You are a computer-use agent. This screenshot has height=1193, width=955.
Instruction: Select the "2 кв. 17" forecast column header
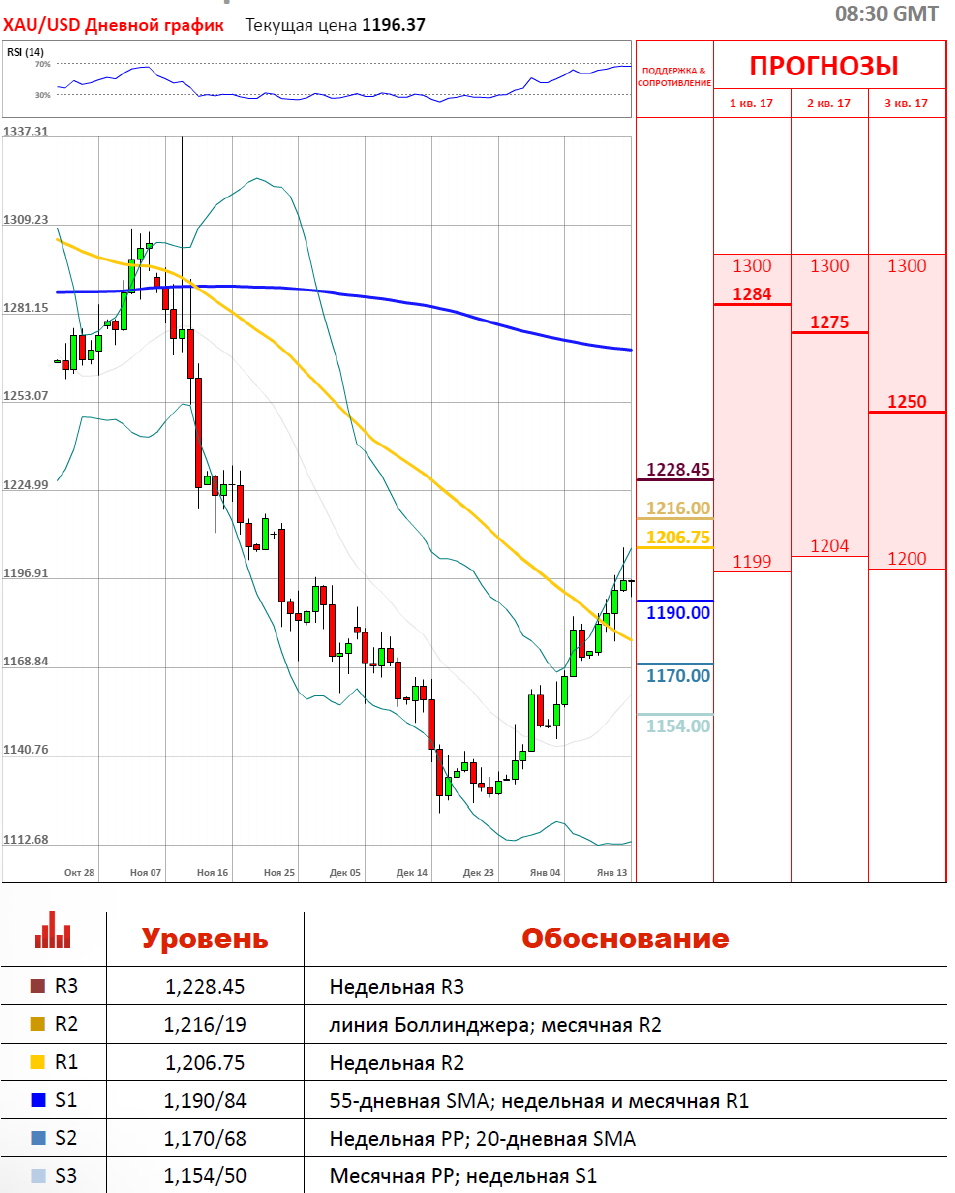coord(829,103)
